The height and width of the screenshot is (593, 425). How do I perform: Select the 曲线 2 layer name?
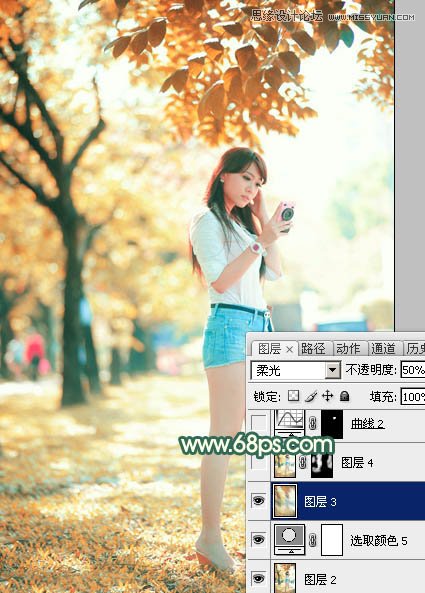(368, 424)
